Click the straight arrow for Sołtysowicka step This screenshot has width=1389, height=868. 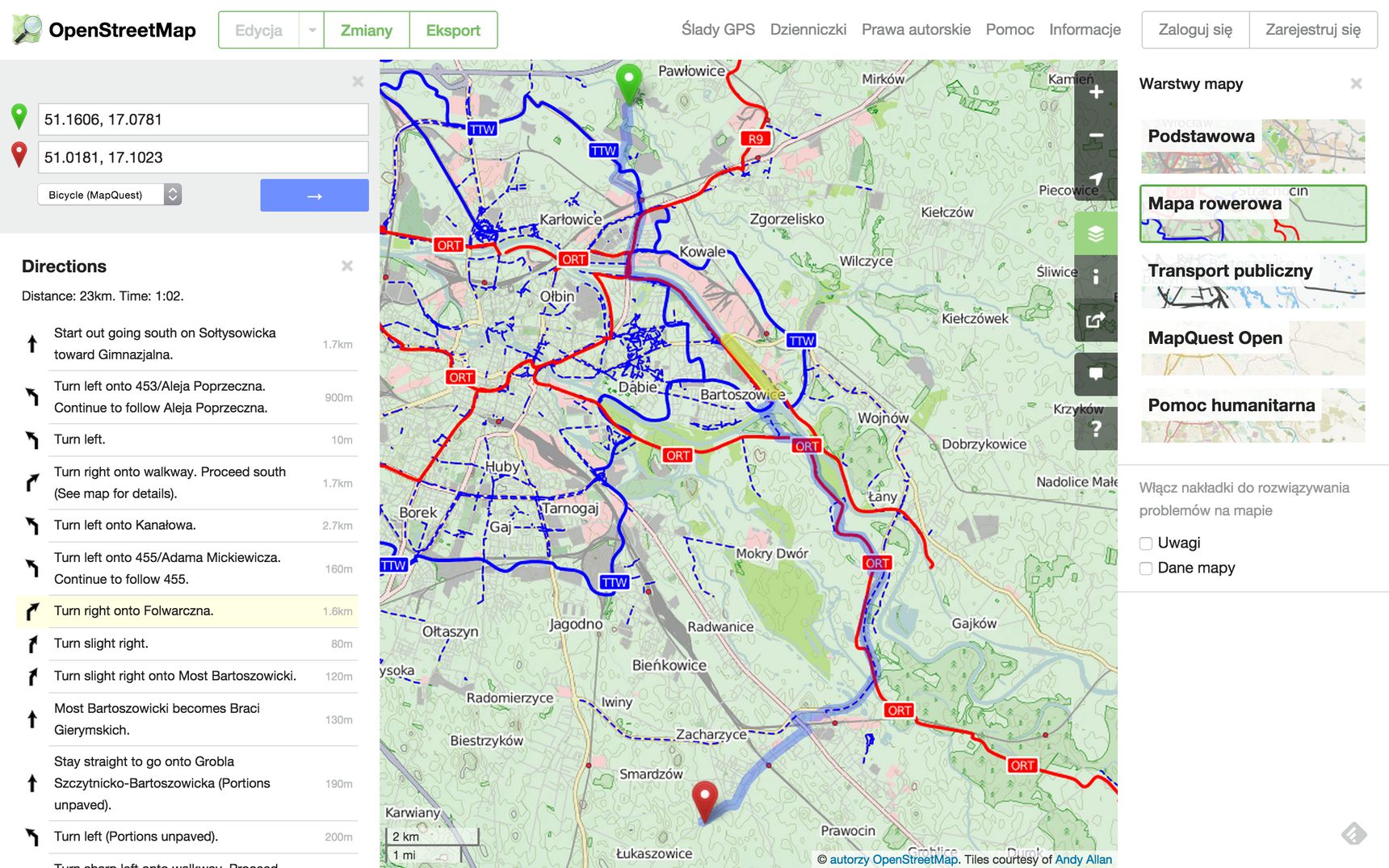tap(32, 344)
